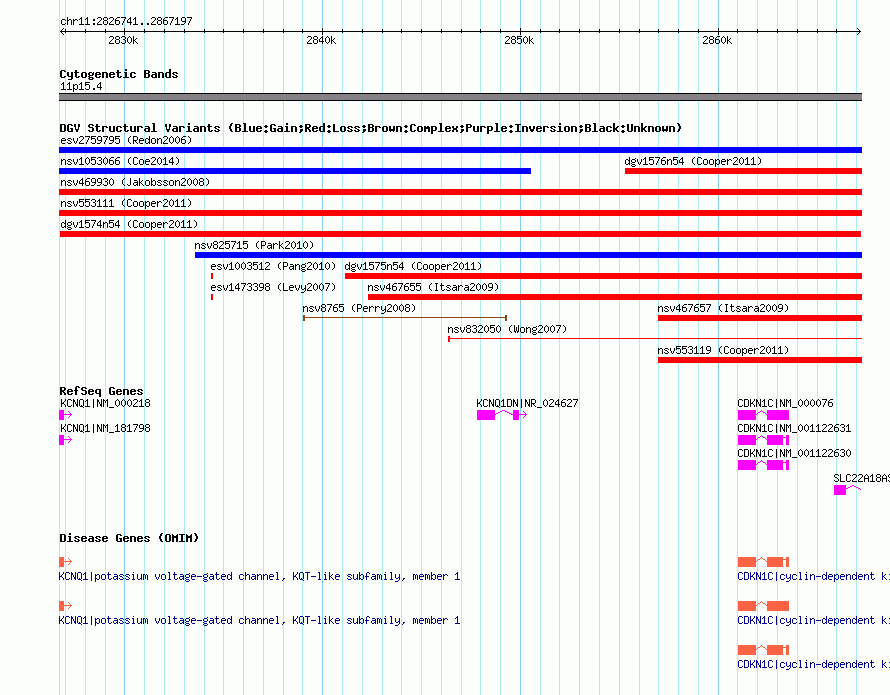Viewport: 890px width, 695px height.
Task: Click the second orange KCNQ1 OMIM glyph
Action: [65, 606]
